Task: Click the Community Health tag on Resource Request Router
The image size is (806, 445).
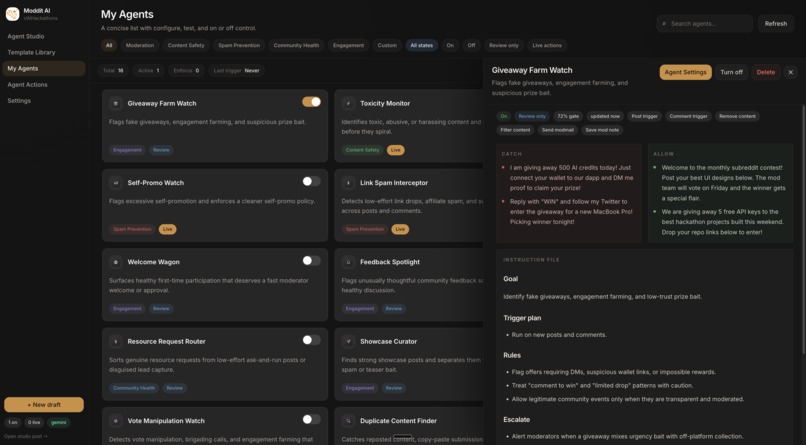Action: (x=134, y=388)
